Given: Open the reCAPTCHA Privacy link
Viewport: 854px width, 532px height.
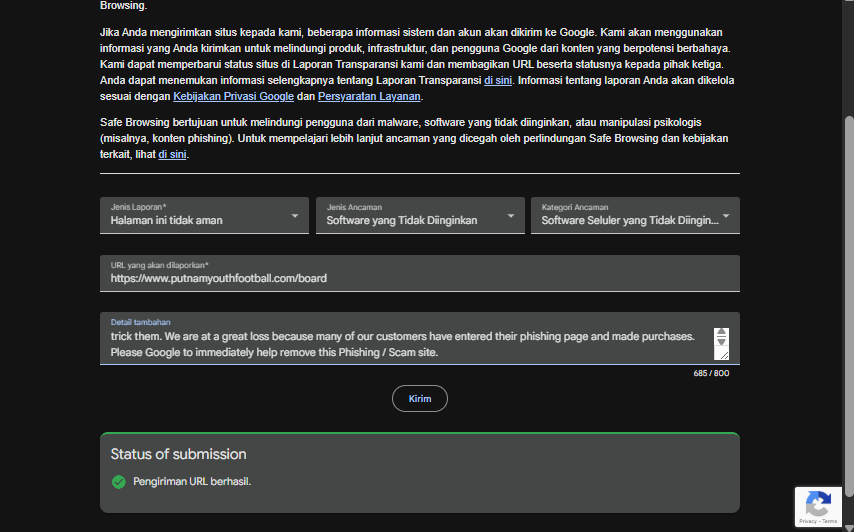Looking at the screenshot, I should click(x=808, y=521).
